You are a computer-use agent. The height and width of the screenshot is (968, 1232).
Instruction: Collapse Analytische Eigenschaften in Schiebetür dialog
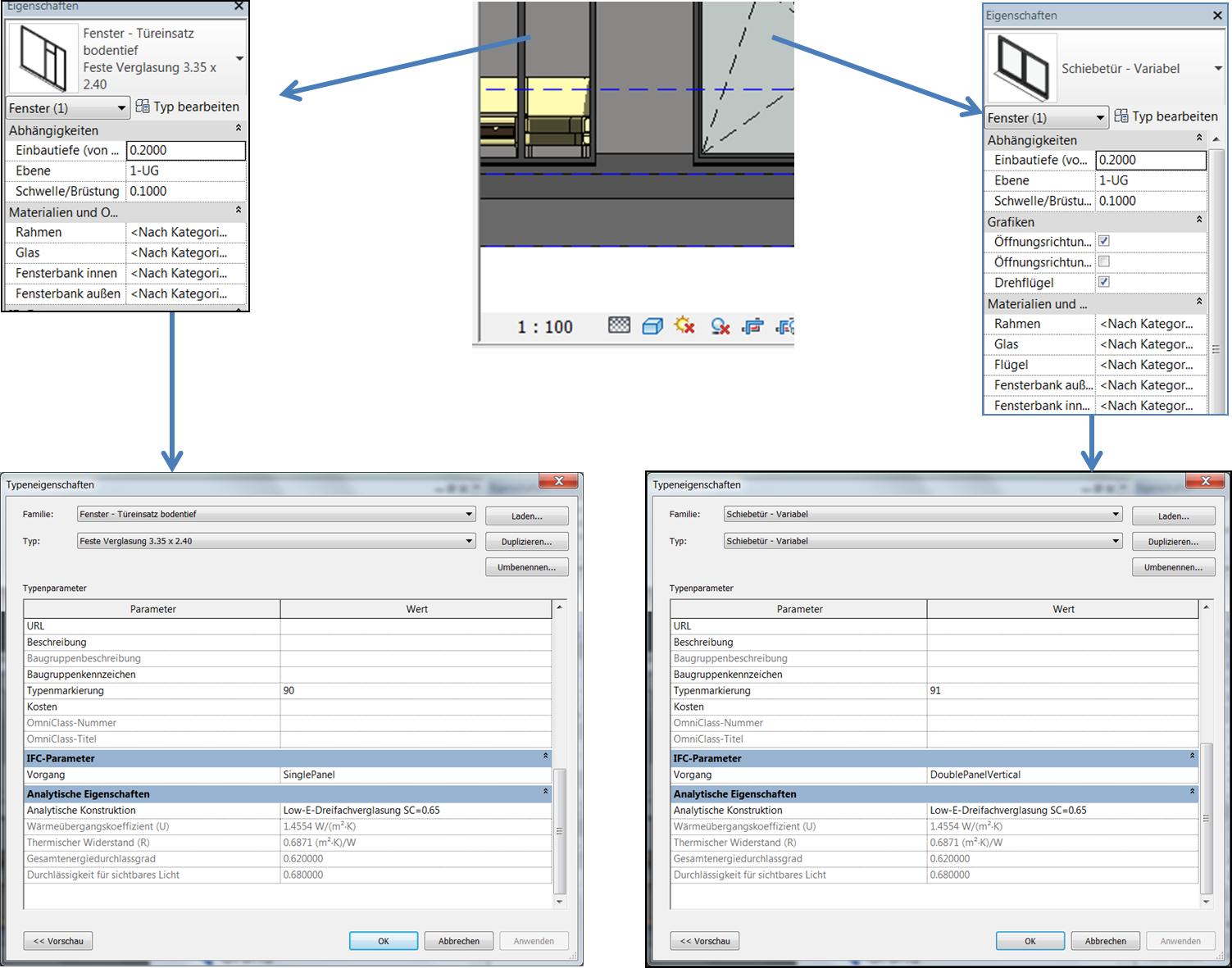pos(1192,792)
